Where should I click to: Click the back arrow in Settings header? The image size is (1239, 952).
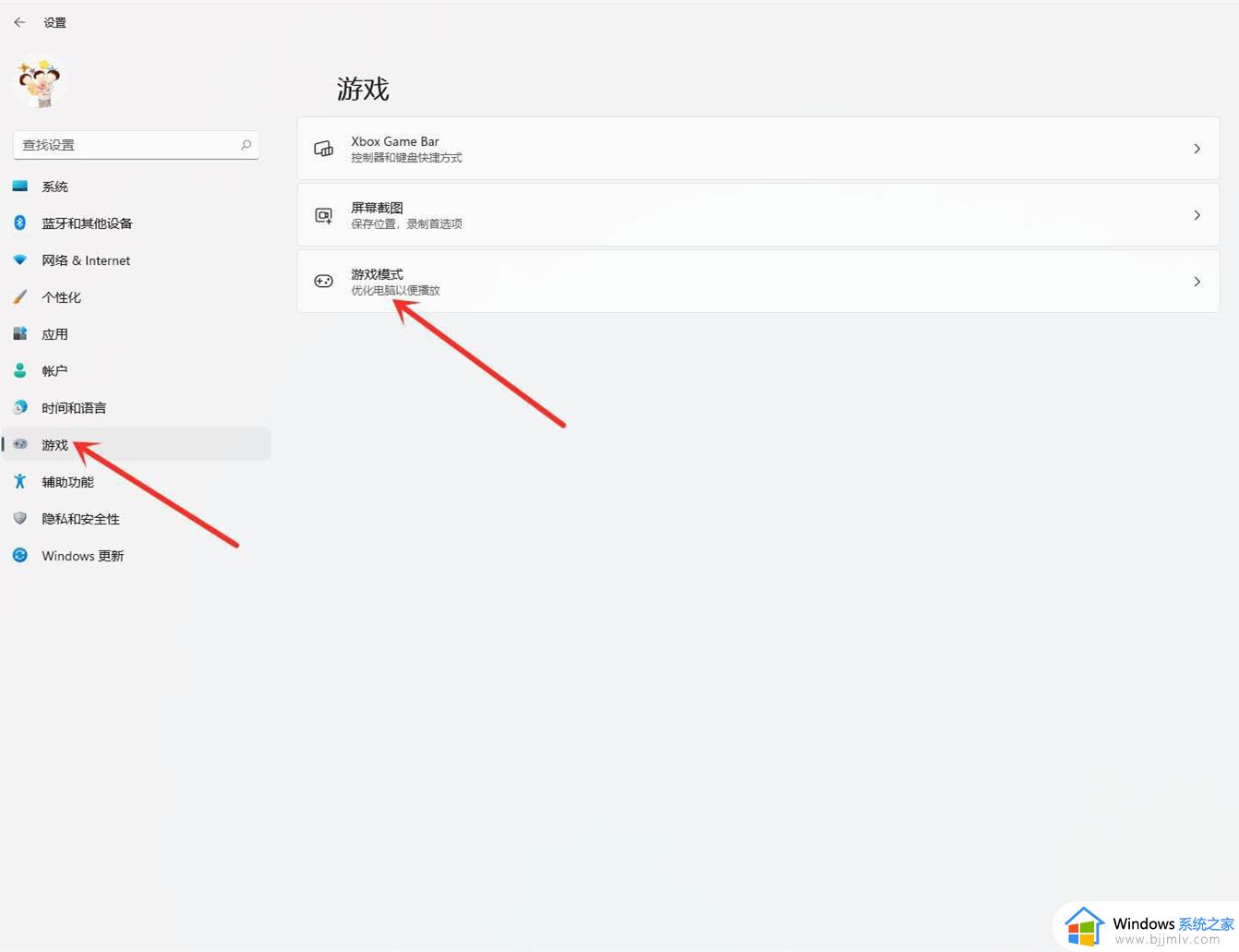click(x=19, y=22)
